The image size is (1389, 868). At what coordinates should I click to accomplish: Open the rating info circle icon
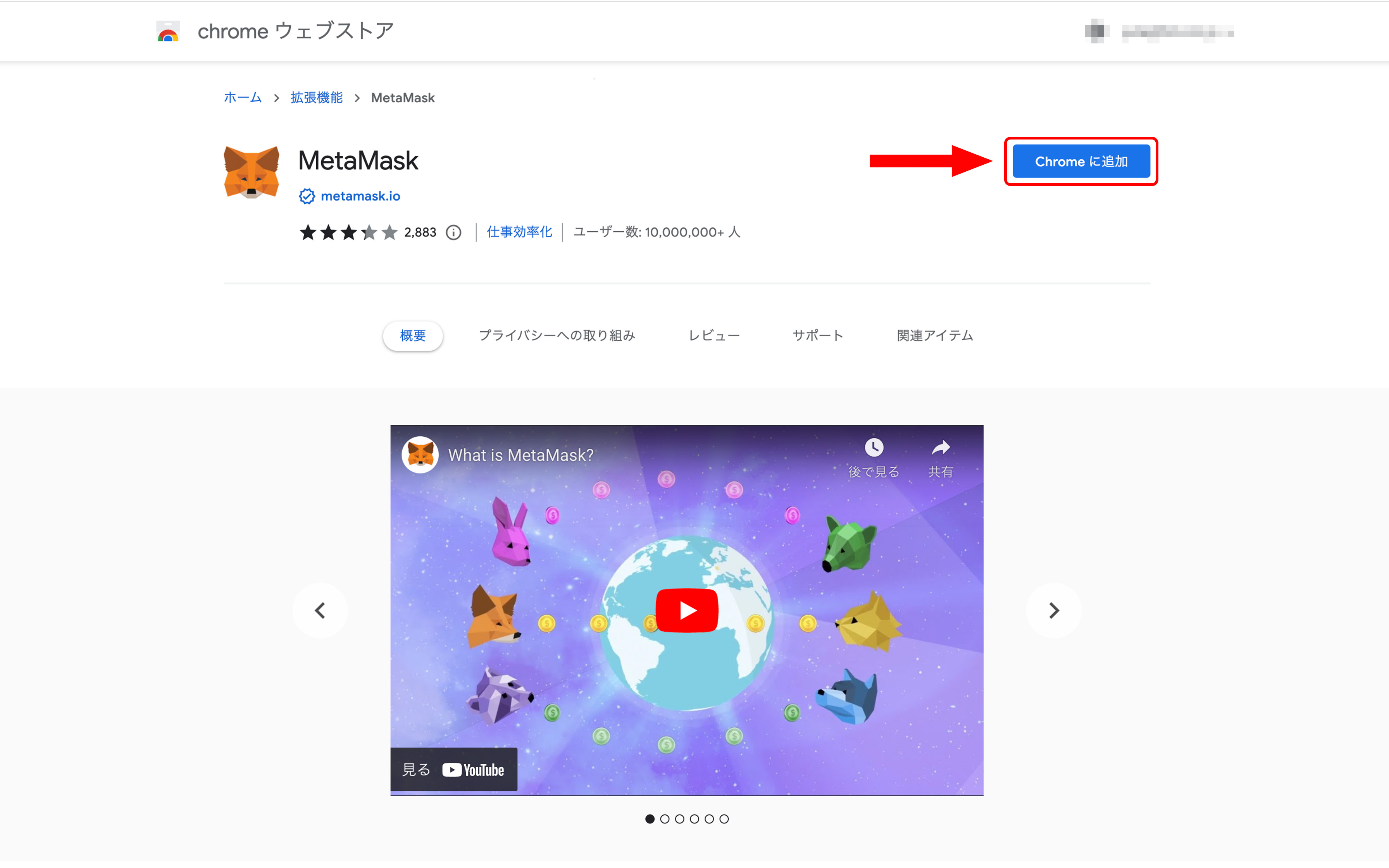coord(453,232)
